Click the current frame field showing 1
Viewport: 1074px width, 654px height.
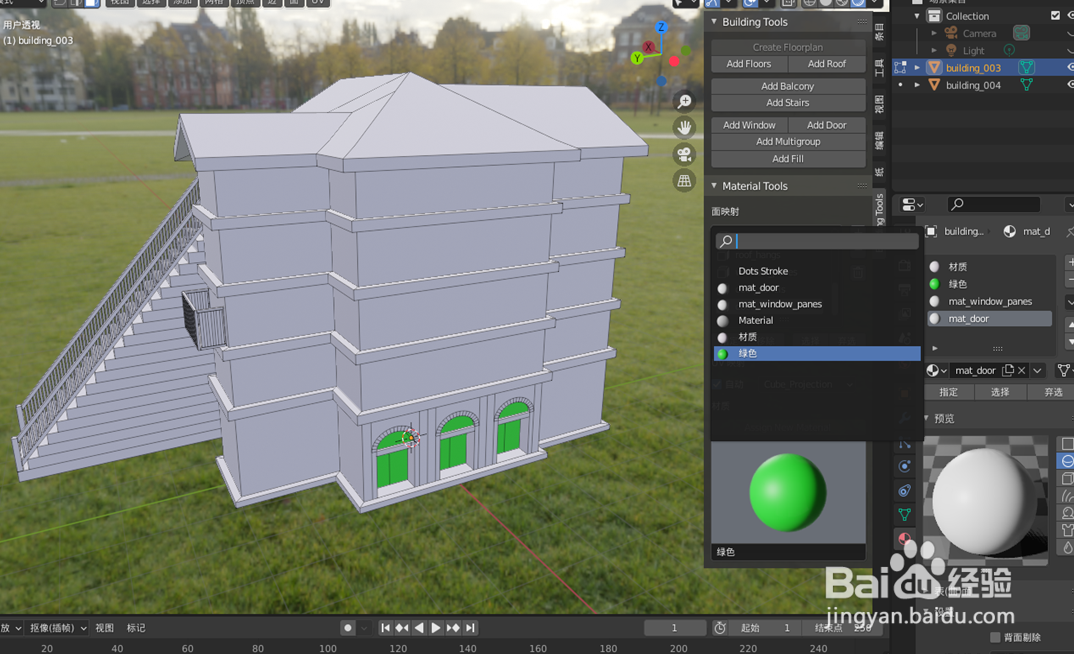point(676,627)
